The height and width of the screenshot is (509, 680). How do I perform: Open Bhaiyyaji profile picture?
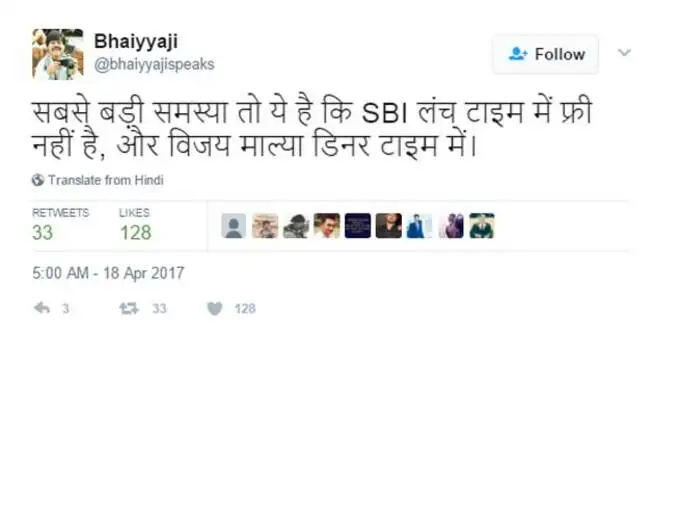click(58, 54)
